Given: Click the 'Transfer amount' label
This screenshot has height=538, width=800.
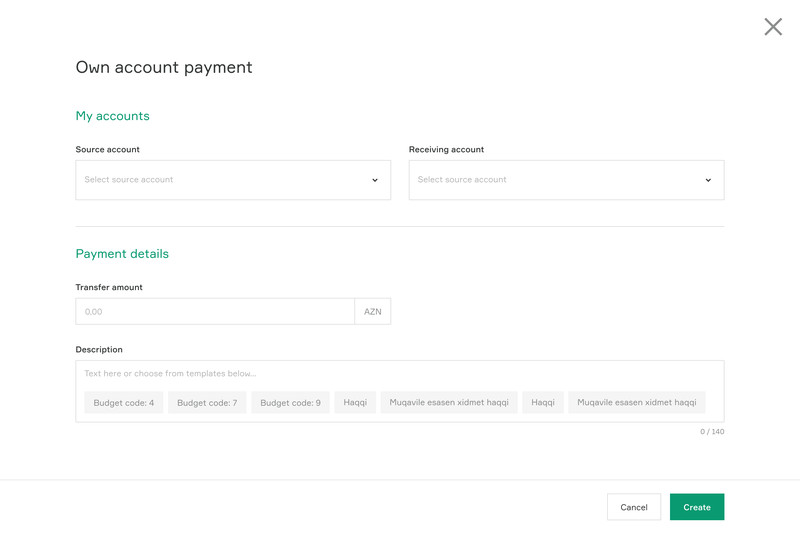Looking at the screenshot, I should point(109,287).
